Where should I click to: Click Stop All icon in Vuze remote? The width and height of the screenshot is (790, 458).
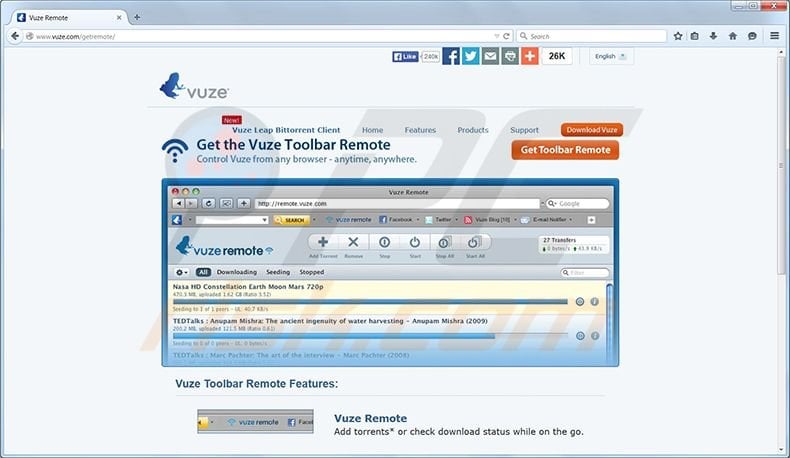tap(444, 242)
